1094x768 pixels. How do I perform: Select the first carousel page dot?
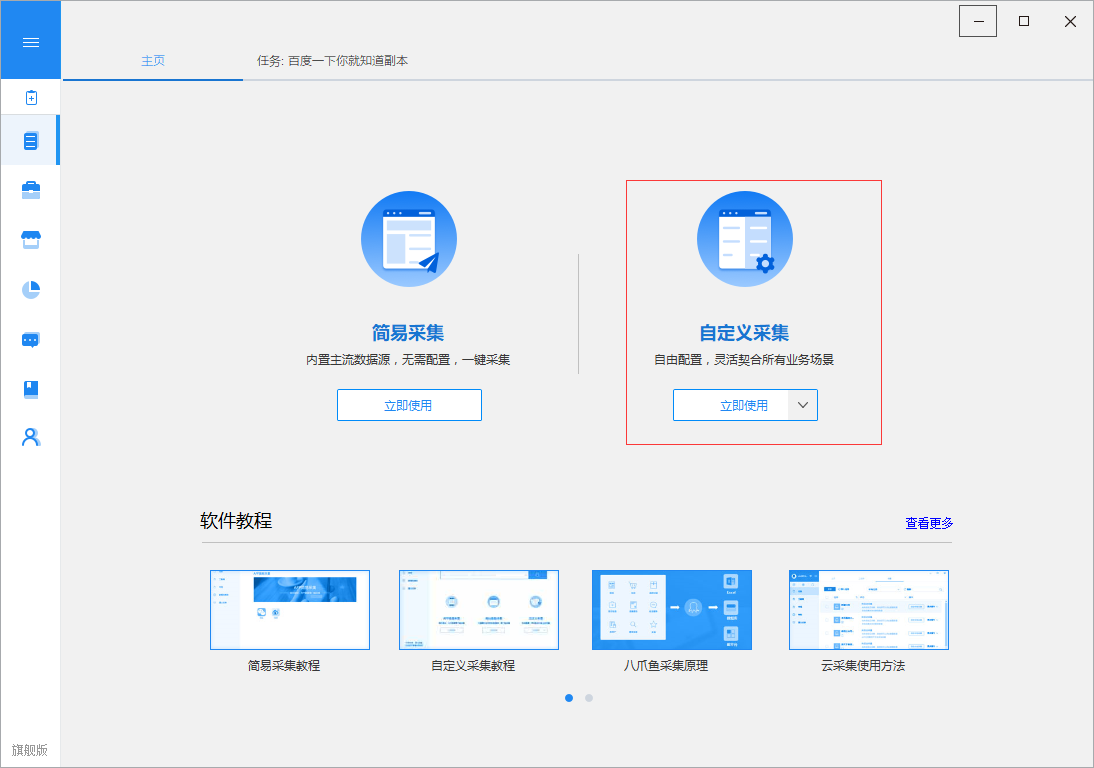(569, 698)
